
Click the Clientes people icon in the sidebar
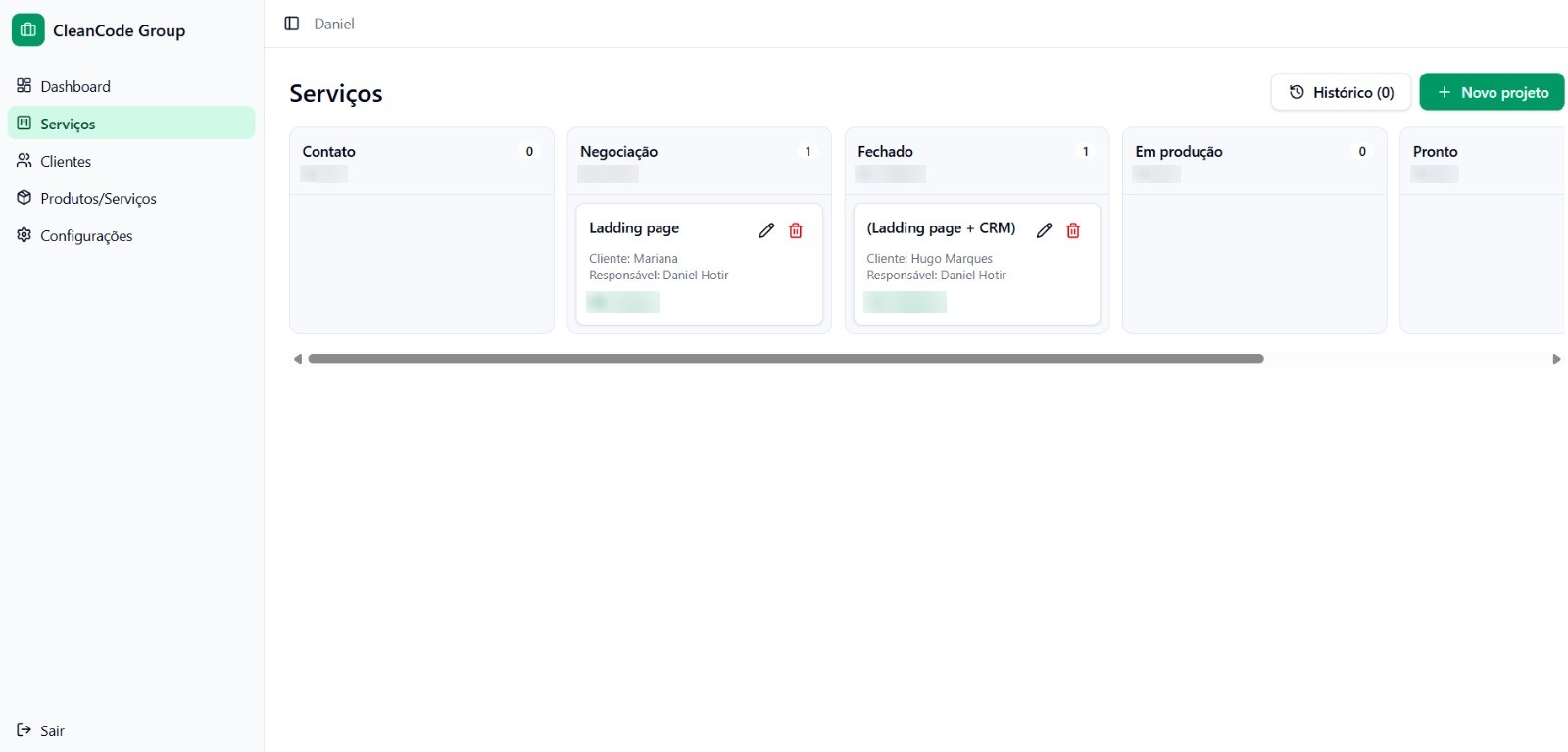pyautogui.click(x=24, y=161)
